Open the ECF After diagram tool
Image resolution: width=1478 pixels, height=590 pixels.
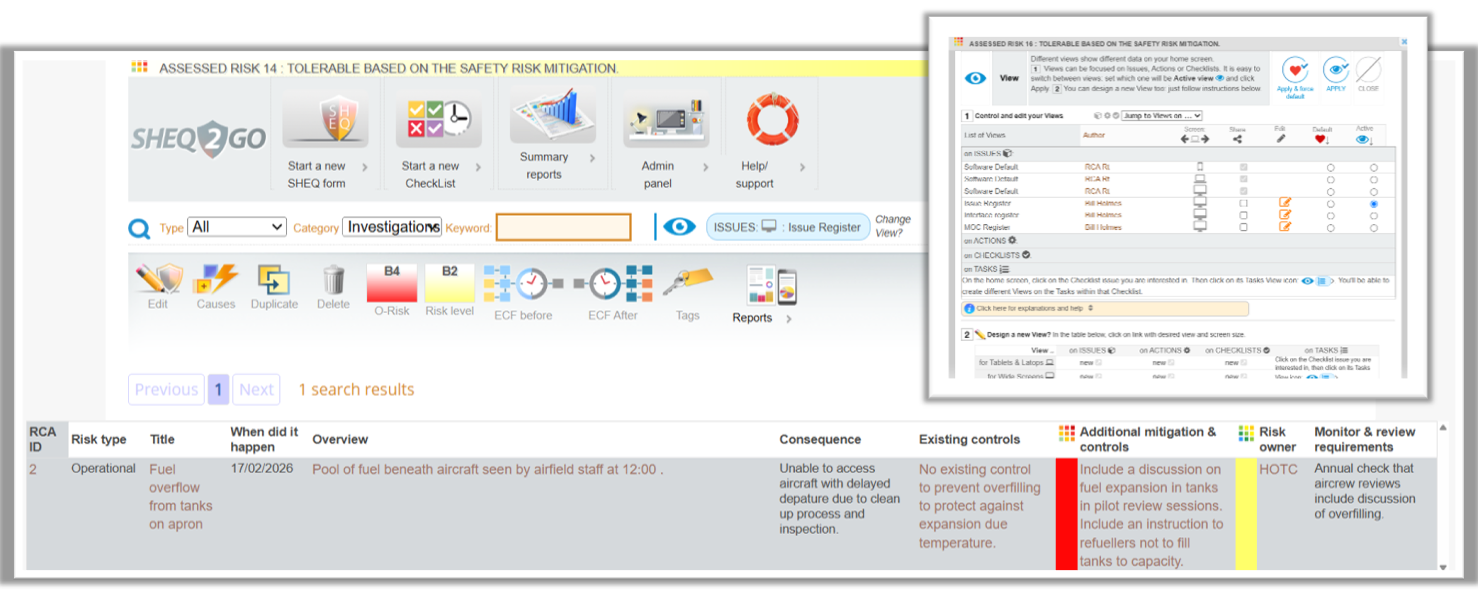click(x=613, y=284)
